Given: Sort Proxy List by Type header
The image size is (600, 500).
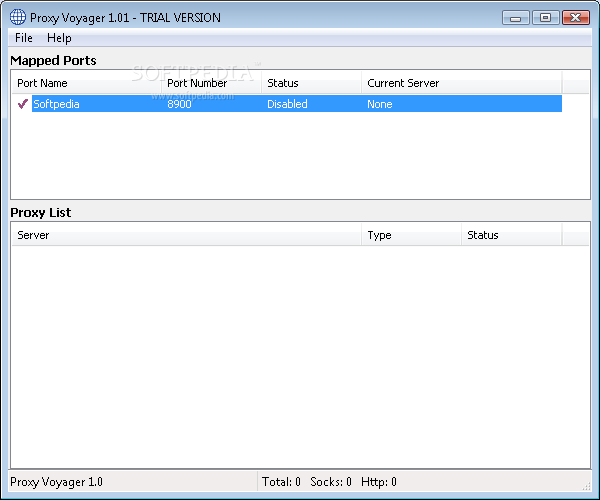Looking at the screenshot, I should click(411, 235).
